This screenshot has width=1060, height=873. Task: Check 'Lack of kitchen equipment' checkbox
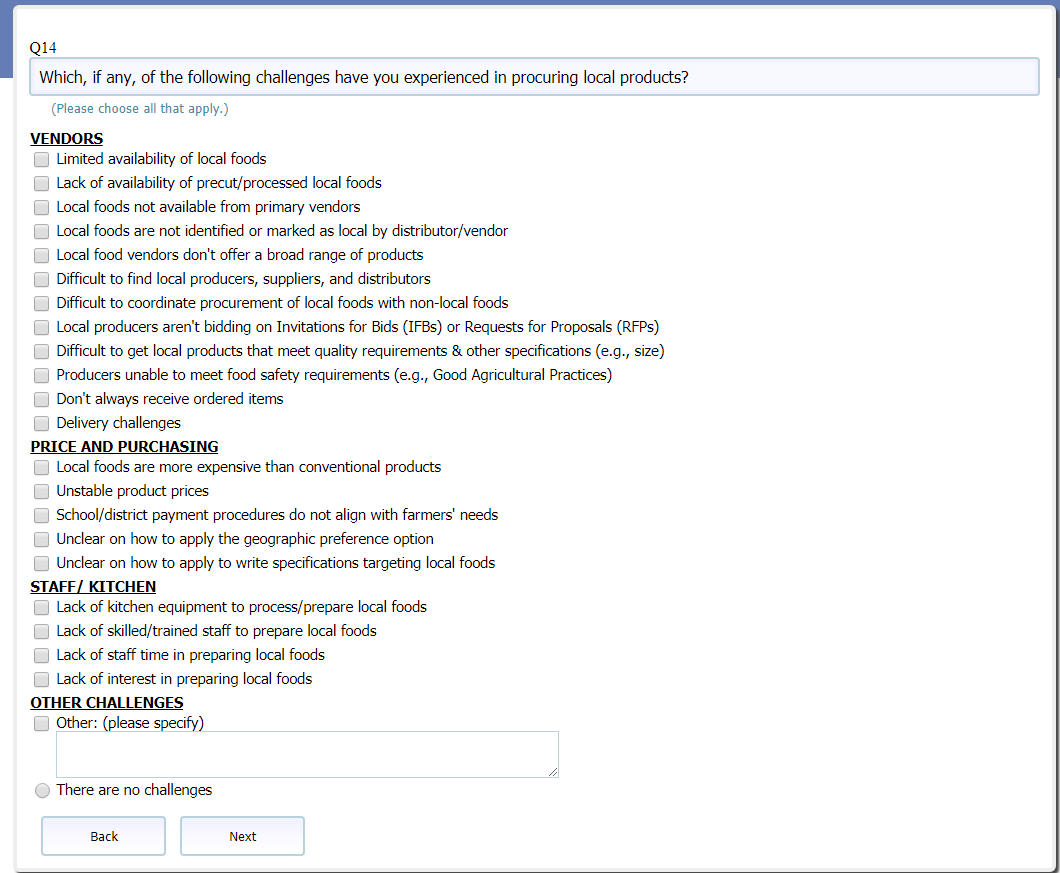pyautogui.click(x=41, y=608)
